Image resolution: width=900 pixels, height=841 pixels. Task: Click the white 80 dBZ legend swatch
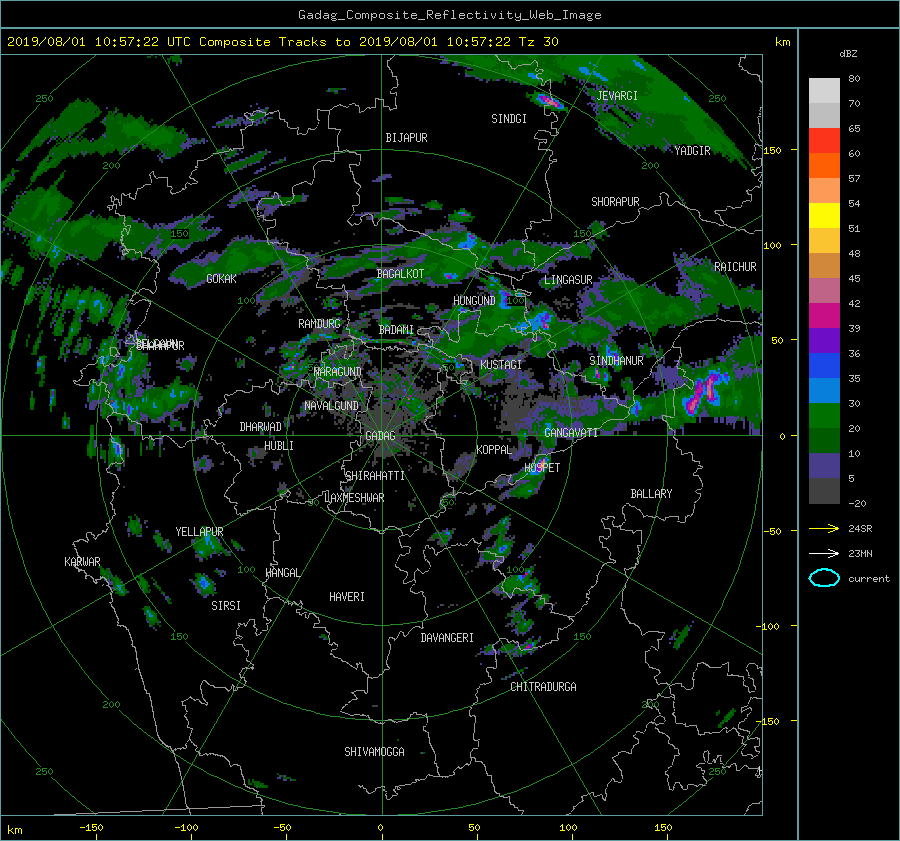pos(824,90)
